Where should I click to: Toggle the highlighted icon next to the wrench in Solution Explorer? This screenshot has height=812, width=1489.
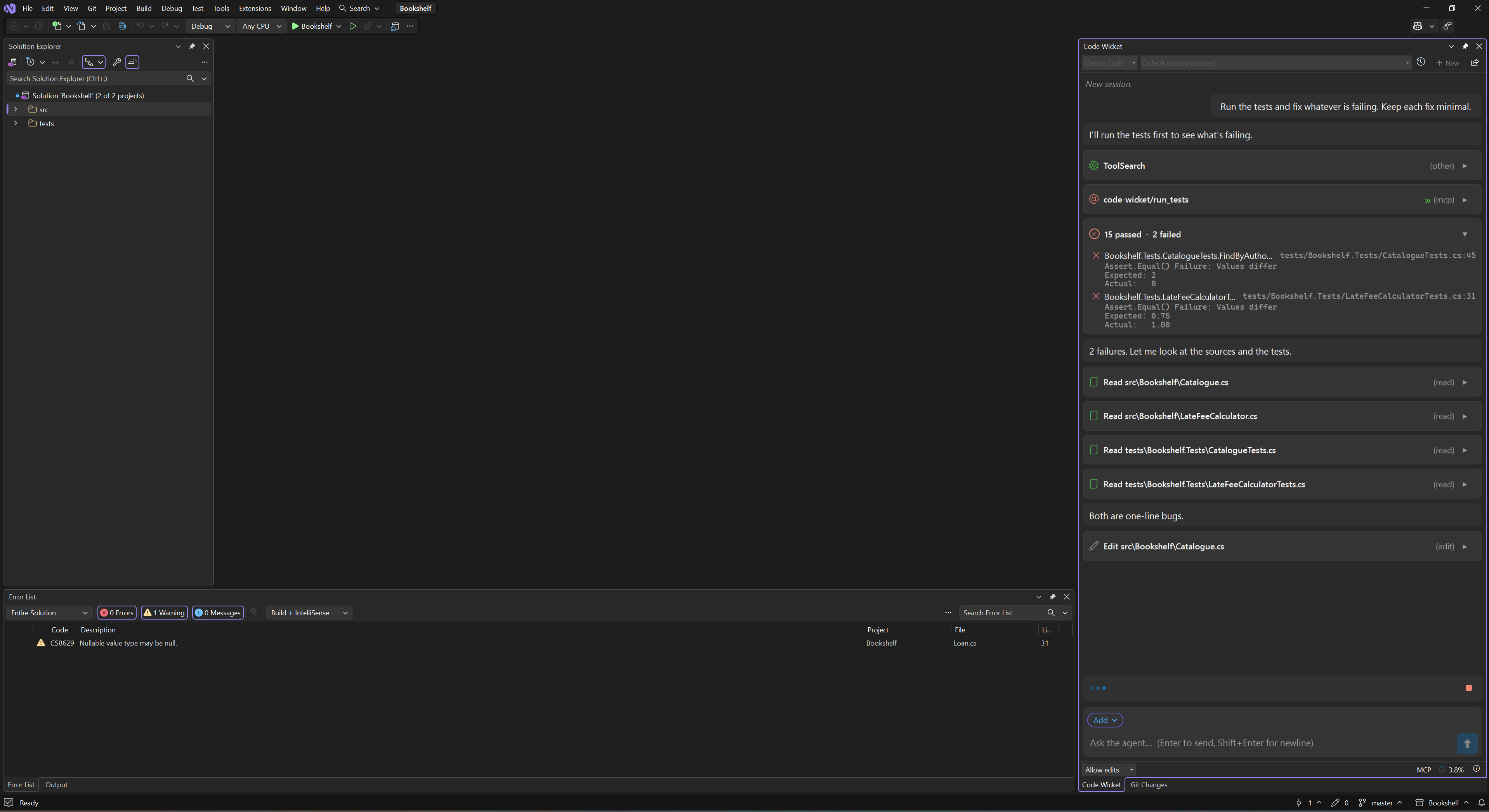point(132,62)
